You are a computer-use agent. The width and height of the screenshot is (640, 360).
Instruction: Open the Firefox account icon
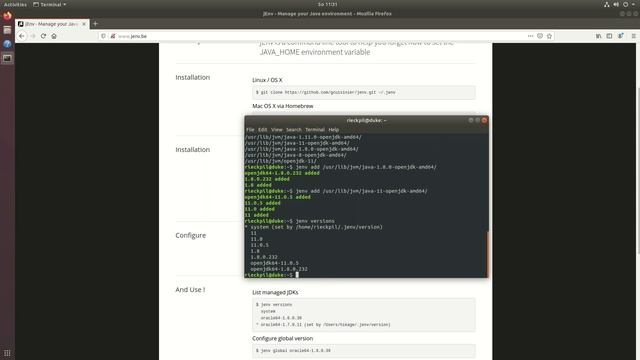click(620, 36)
